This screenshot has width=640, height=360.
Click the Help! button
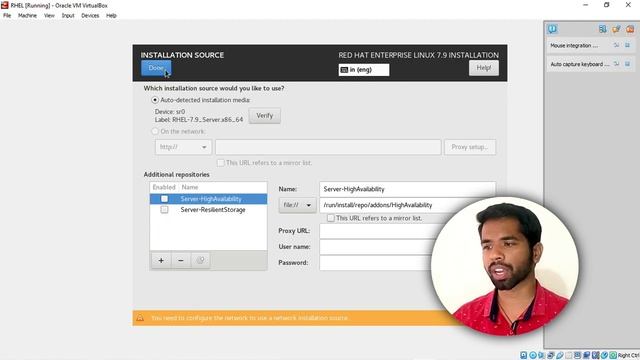point(484,68)
